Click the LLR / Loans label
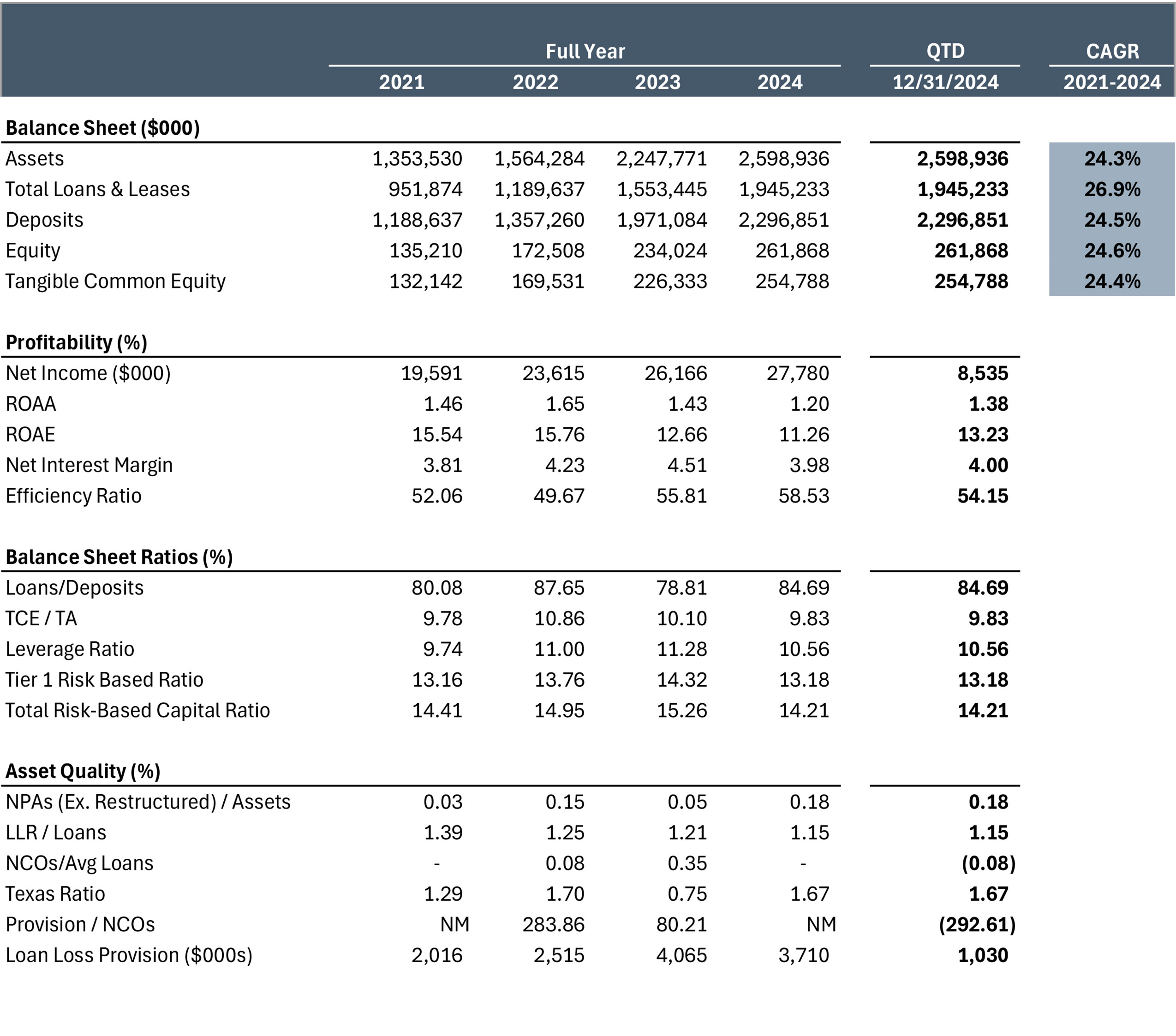This screenshot has width=1176, height=1036. click(56, 832)
